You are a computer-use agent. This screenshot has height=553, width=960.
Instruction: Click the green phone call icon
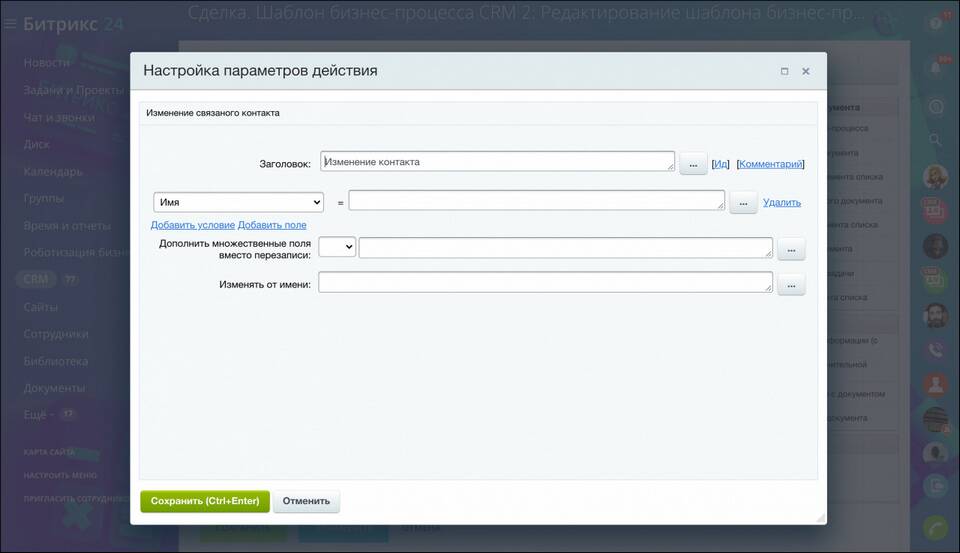click(936, 527)
